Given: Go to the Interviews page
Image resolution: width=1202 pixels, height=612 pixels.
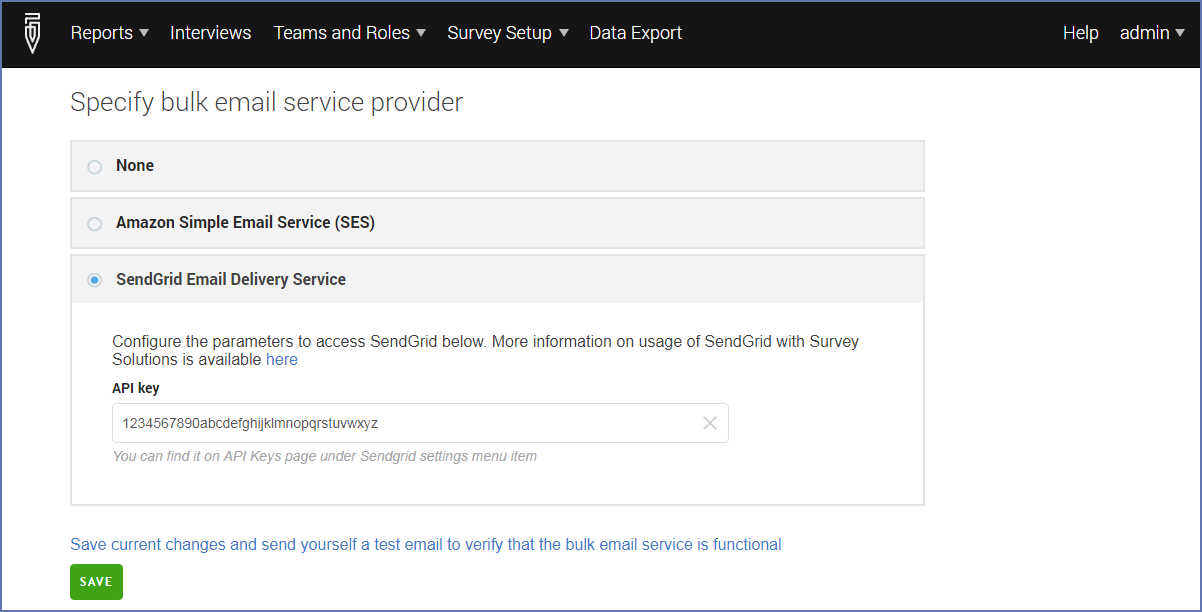Looking at the screenshot, I should (211, 33).
